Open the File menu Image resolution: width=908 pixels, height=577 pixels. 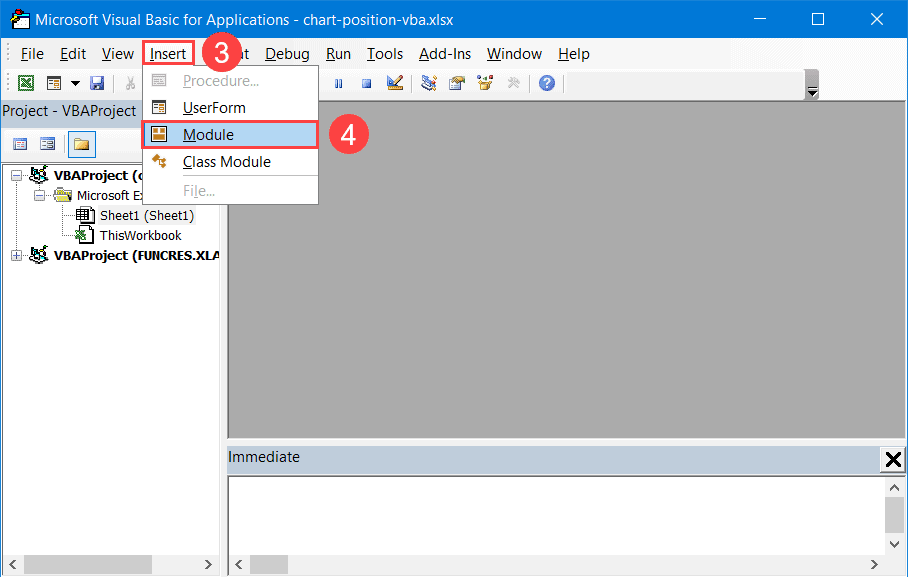click(32, 54)
